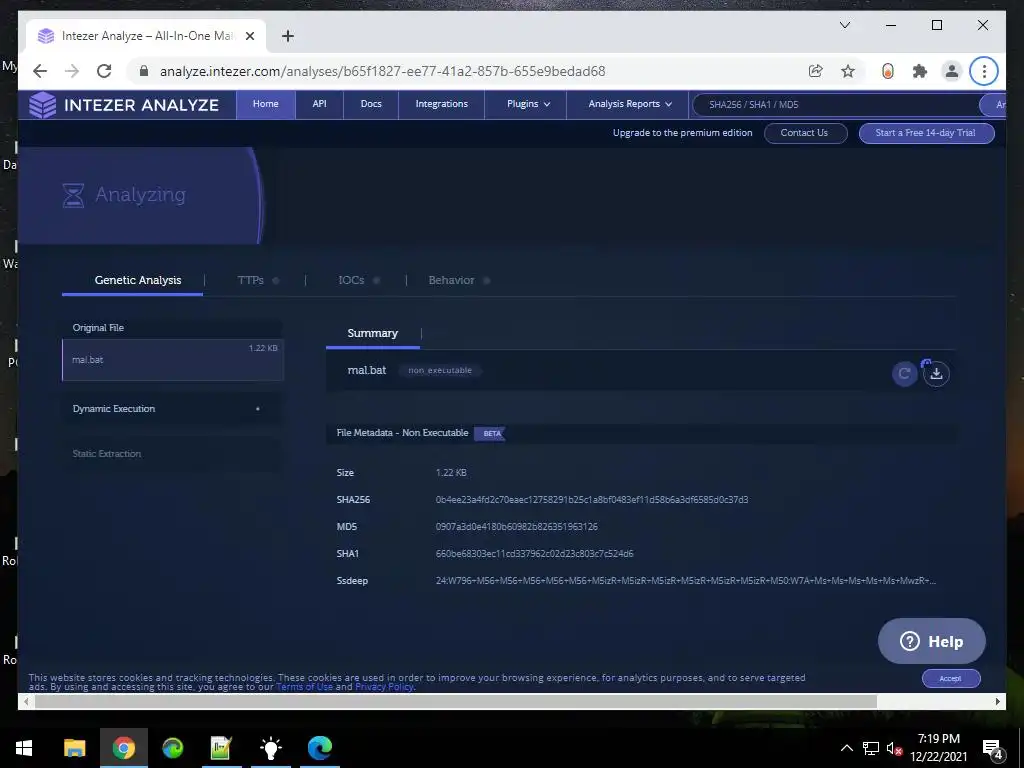Switch to the IOCs tab

coord(351,280)
